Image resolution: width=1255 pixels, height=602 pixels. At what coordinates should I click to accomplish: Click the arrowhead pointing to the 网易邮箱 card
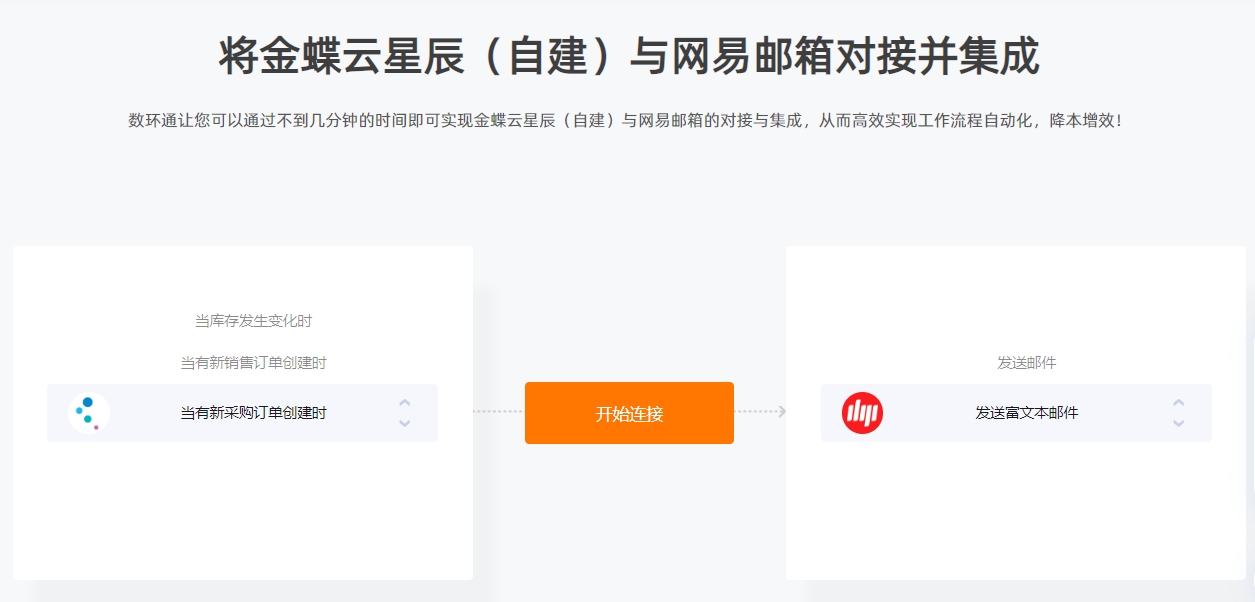(781, 412)
